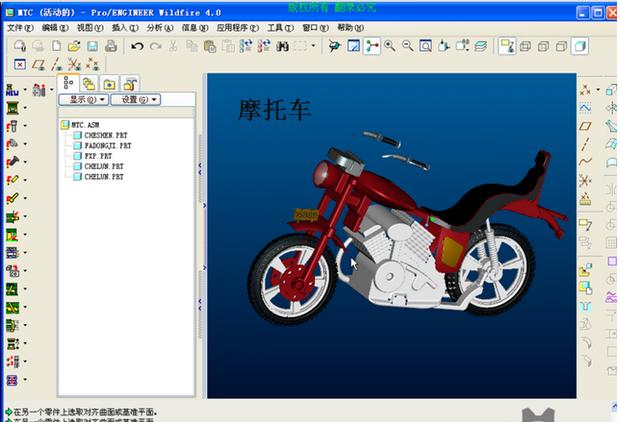
Task: Open the 分析 (Analysis) menu
Action: click(160, 28)
